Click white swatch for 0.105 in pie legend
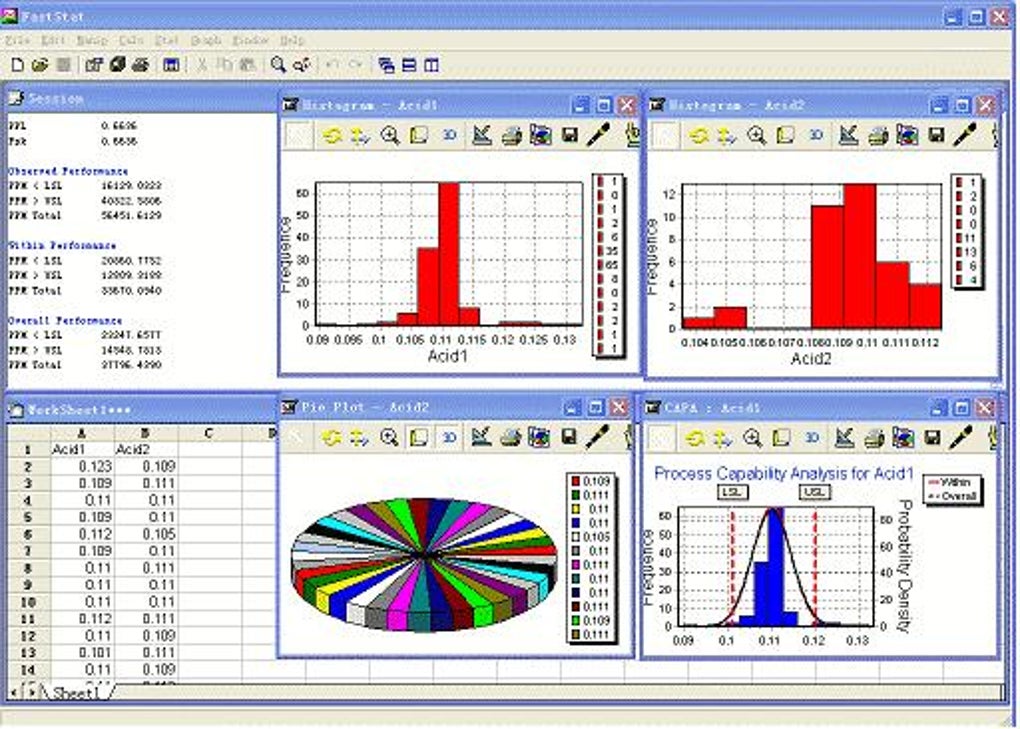Image resolution: width=1020 pixels, height=729 pixels. (576, 537)
